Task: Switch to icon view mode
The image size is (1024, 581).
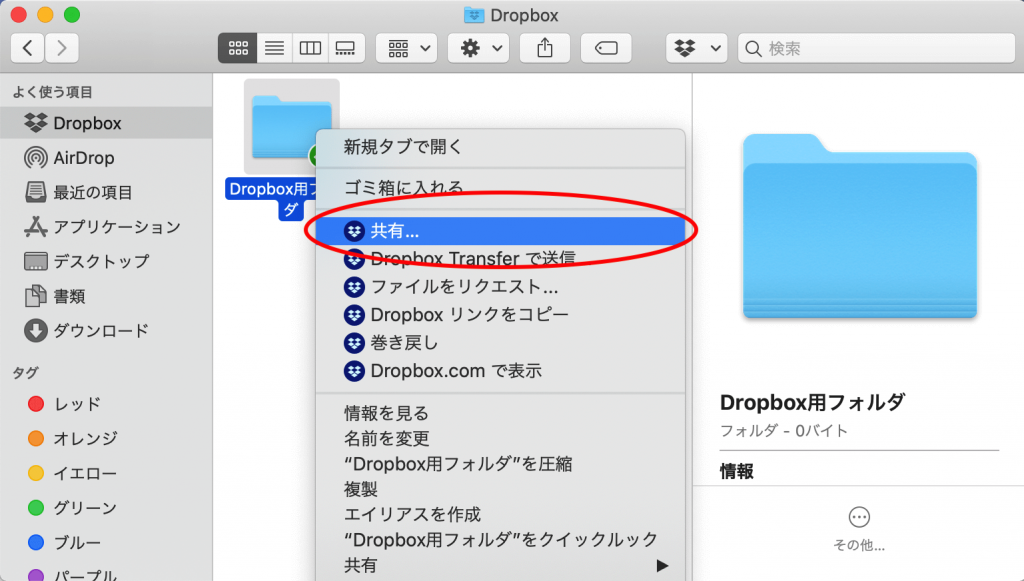Action: click(238, 48)
